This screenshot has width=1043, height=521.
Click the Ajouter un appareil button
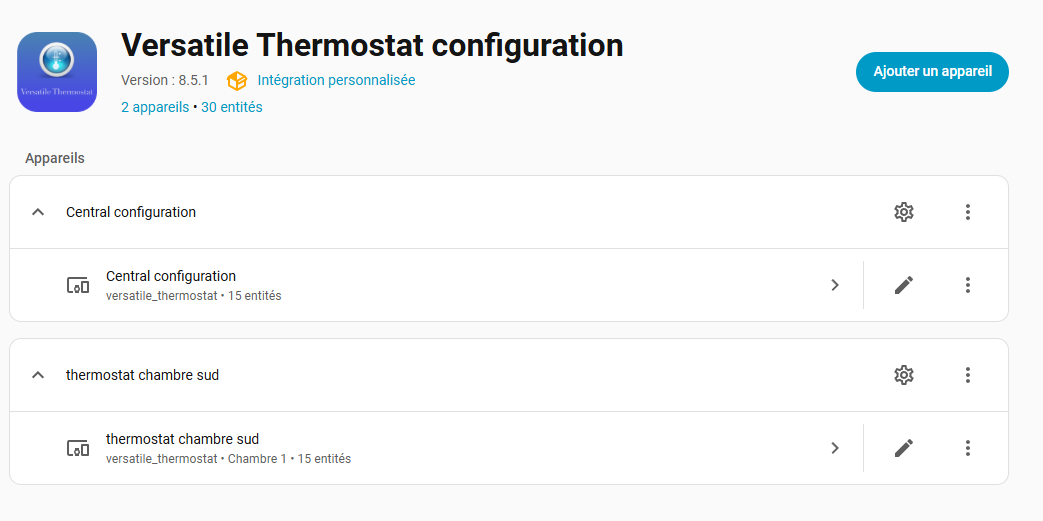(932, 72)
